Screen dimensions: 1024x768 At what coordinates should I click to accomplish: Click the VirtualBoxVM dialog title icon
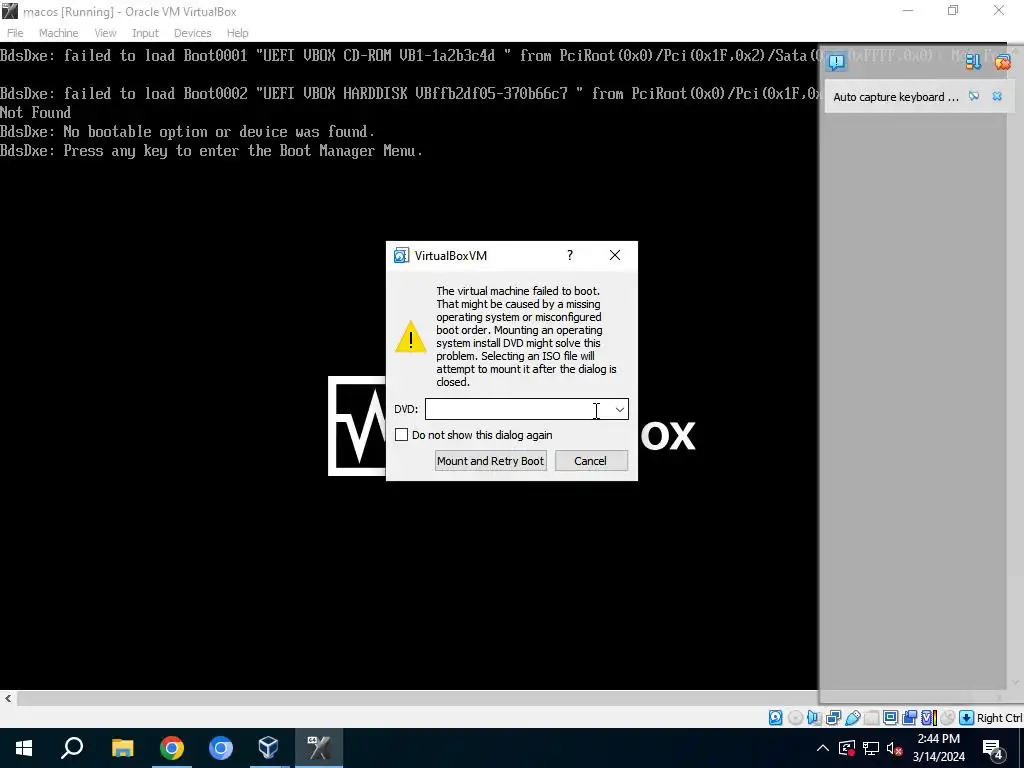(x=401, y=255)
